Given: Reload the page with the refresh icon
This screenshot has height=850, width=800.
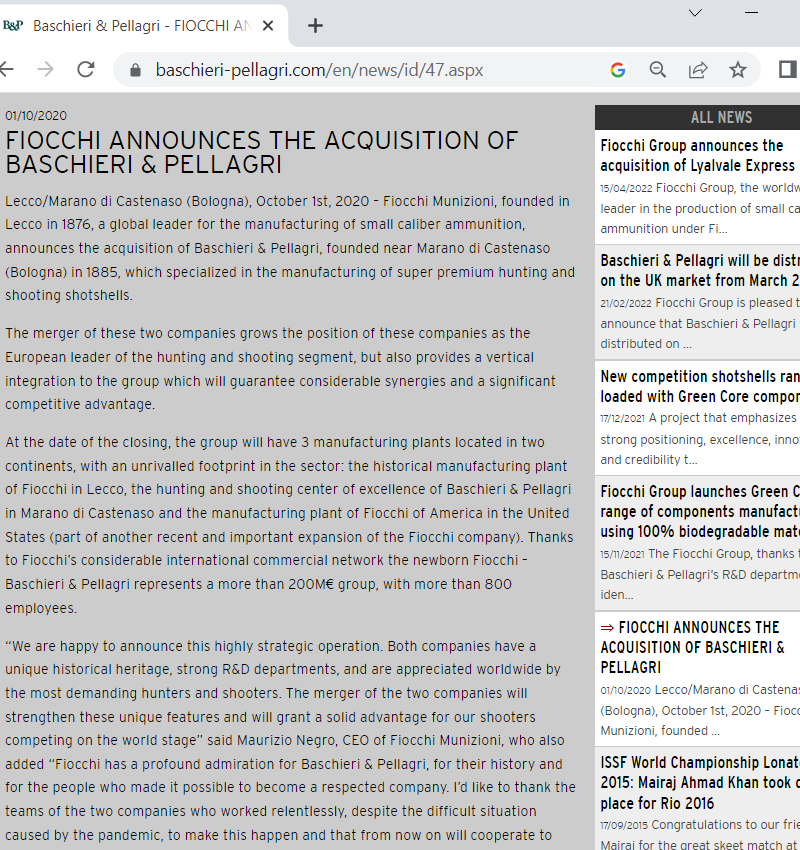Looking at the screenshot, I should 86,69.
